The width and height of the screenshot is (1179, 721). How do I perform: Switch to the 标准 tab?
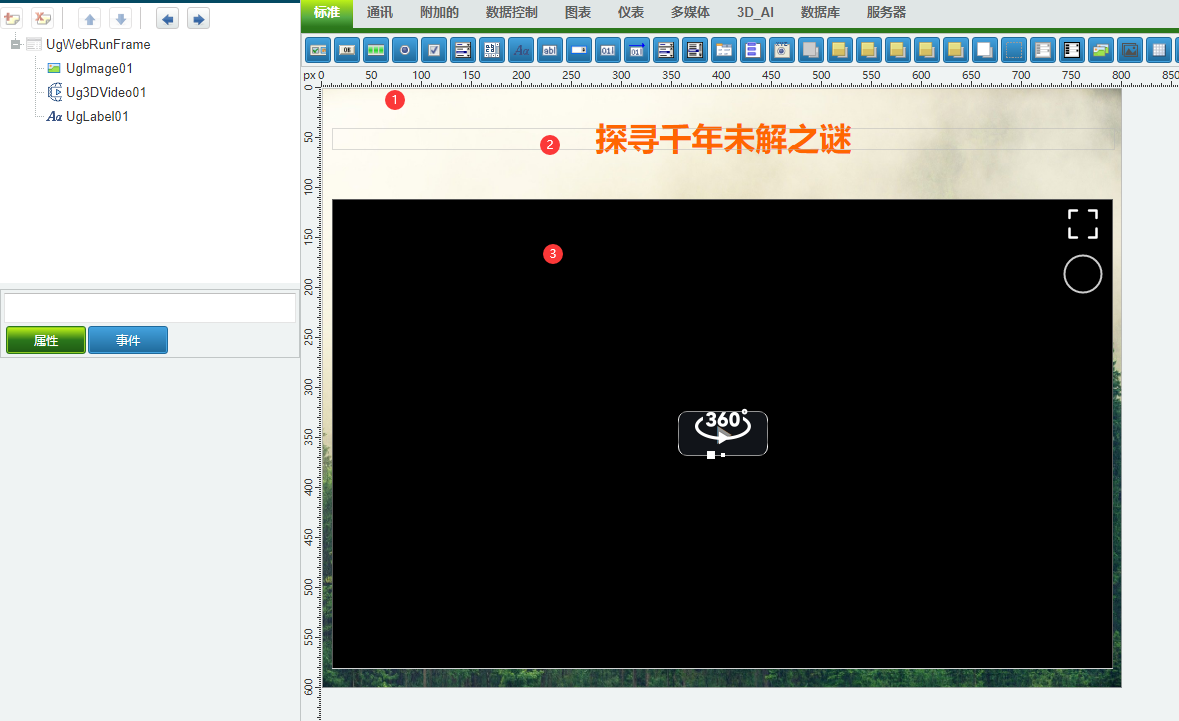point(327,13)
